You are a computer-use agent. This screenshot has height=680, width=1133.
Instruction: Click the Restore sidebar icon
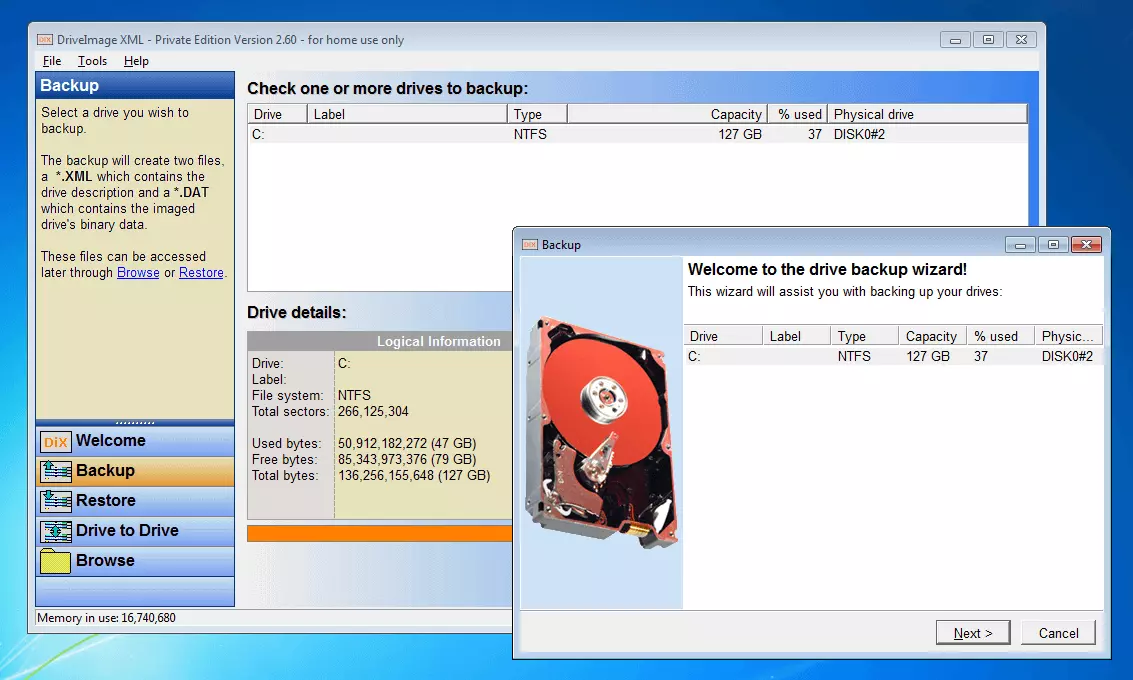pyautogui.click(x=56, y=501)
